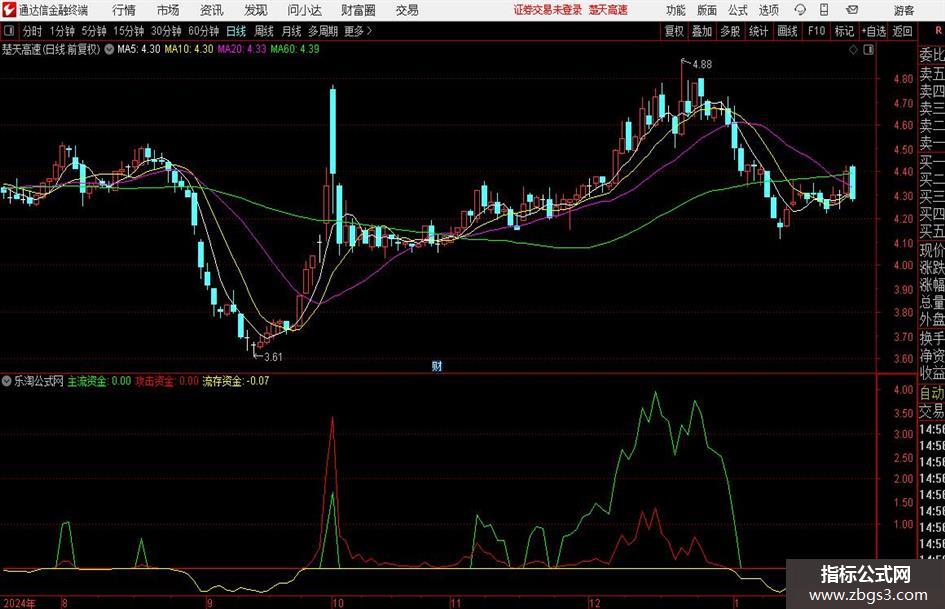The height and width of the screenshot is (609, 945).
Task: Open the 版面 menu
Action: (x=706, y=10)
